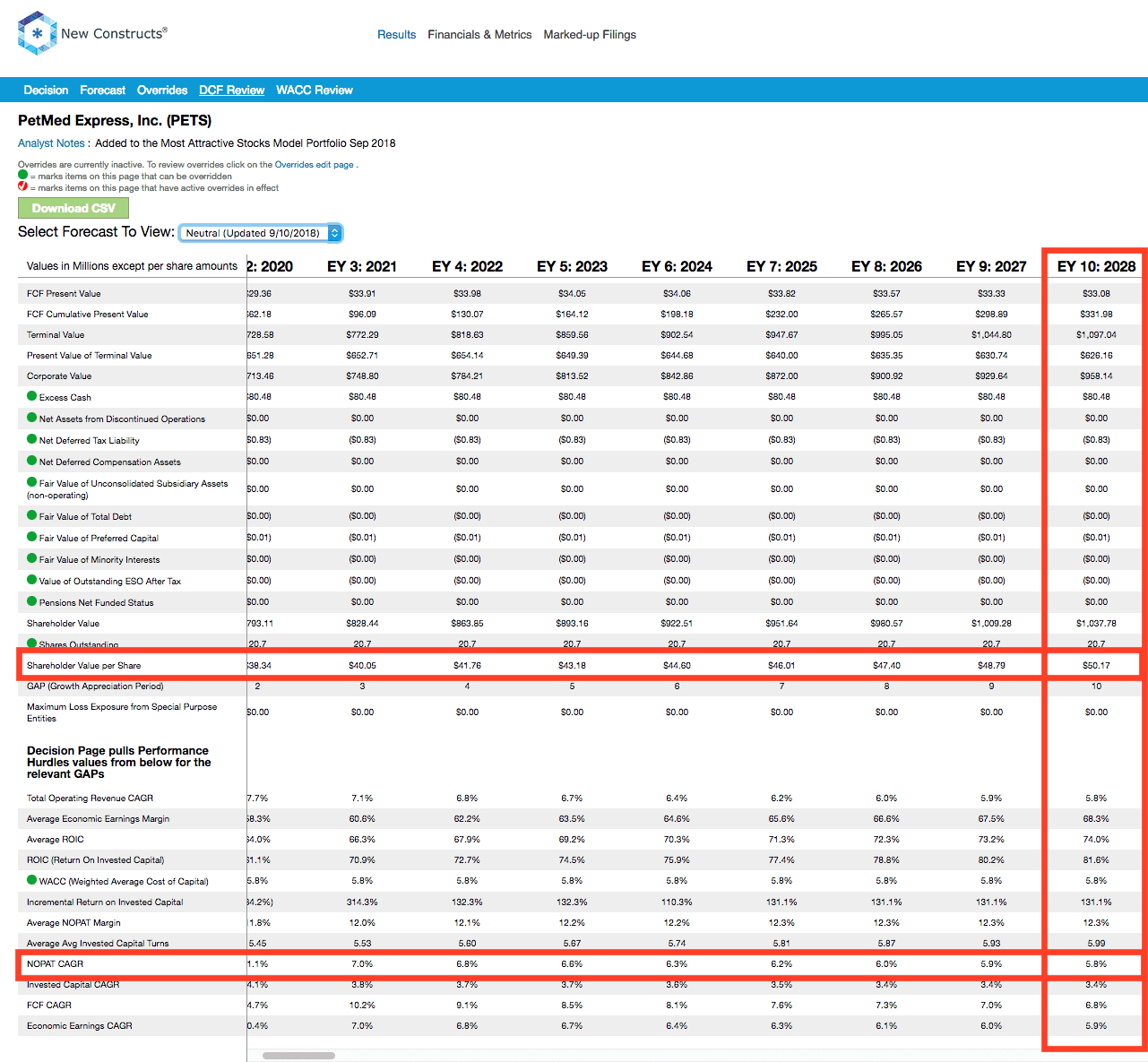Click the PetMed Express, Inc. (PETS) heading
Screen dimensions: 1148x1062
115,120
